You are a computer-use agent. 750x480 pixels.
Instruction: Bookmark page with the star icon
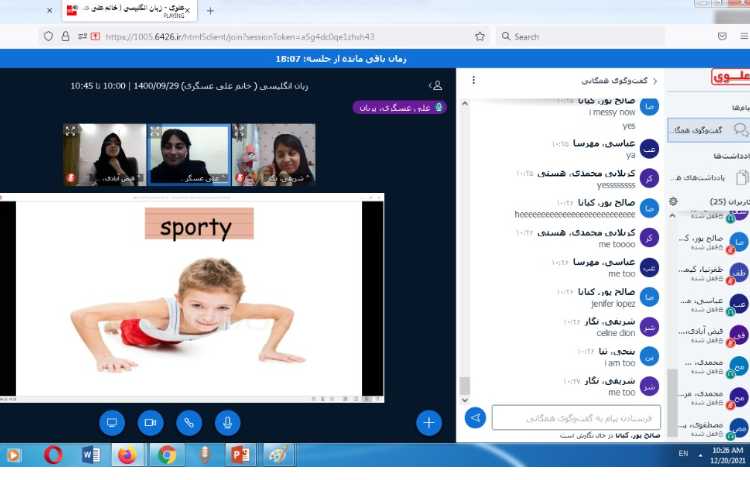[x=480, y=36]
